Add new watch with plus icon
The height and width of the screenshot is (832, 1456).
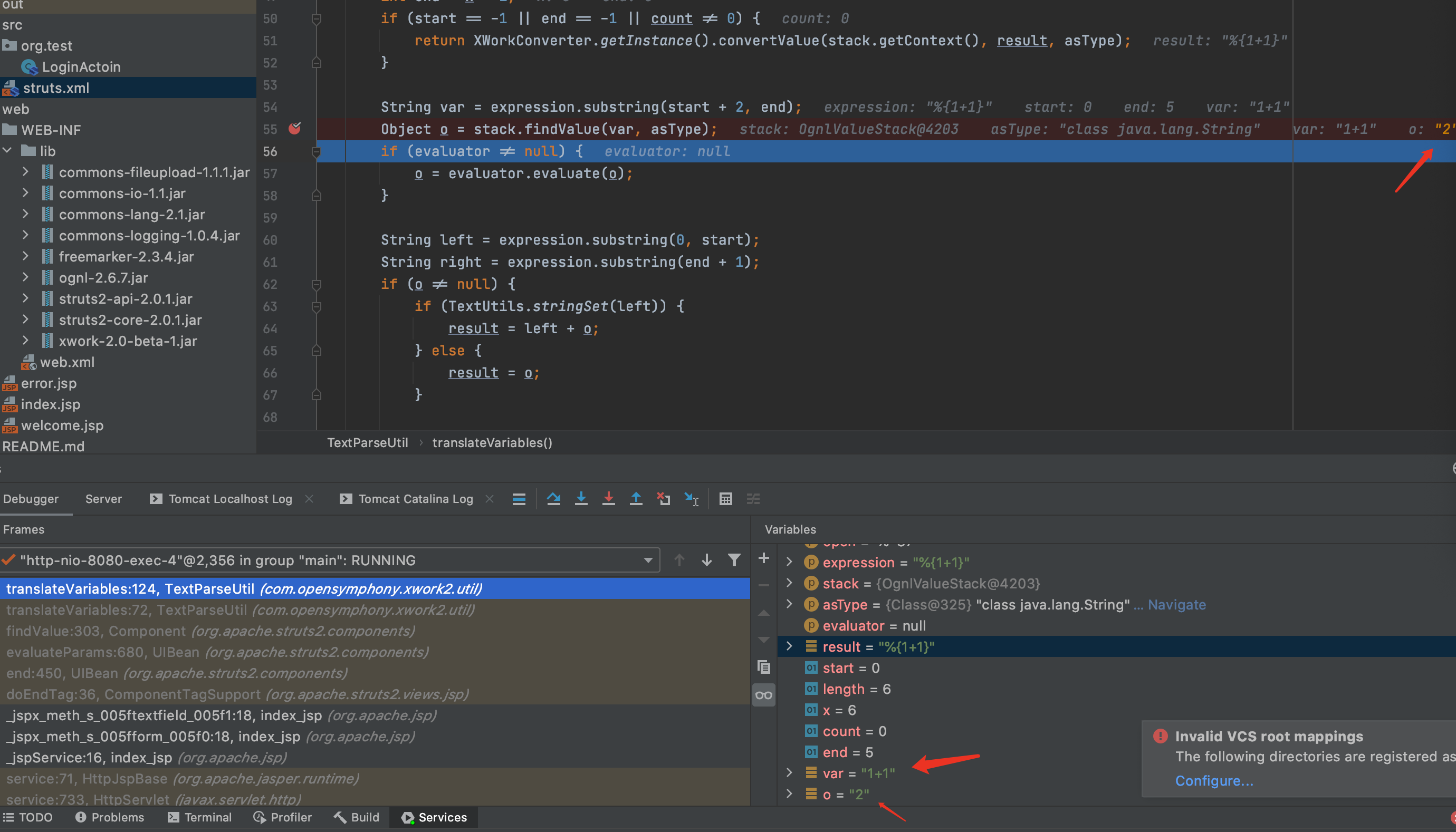point(763,558)
